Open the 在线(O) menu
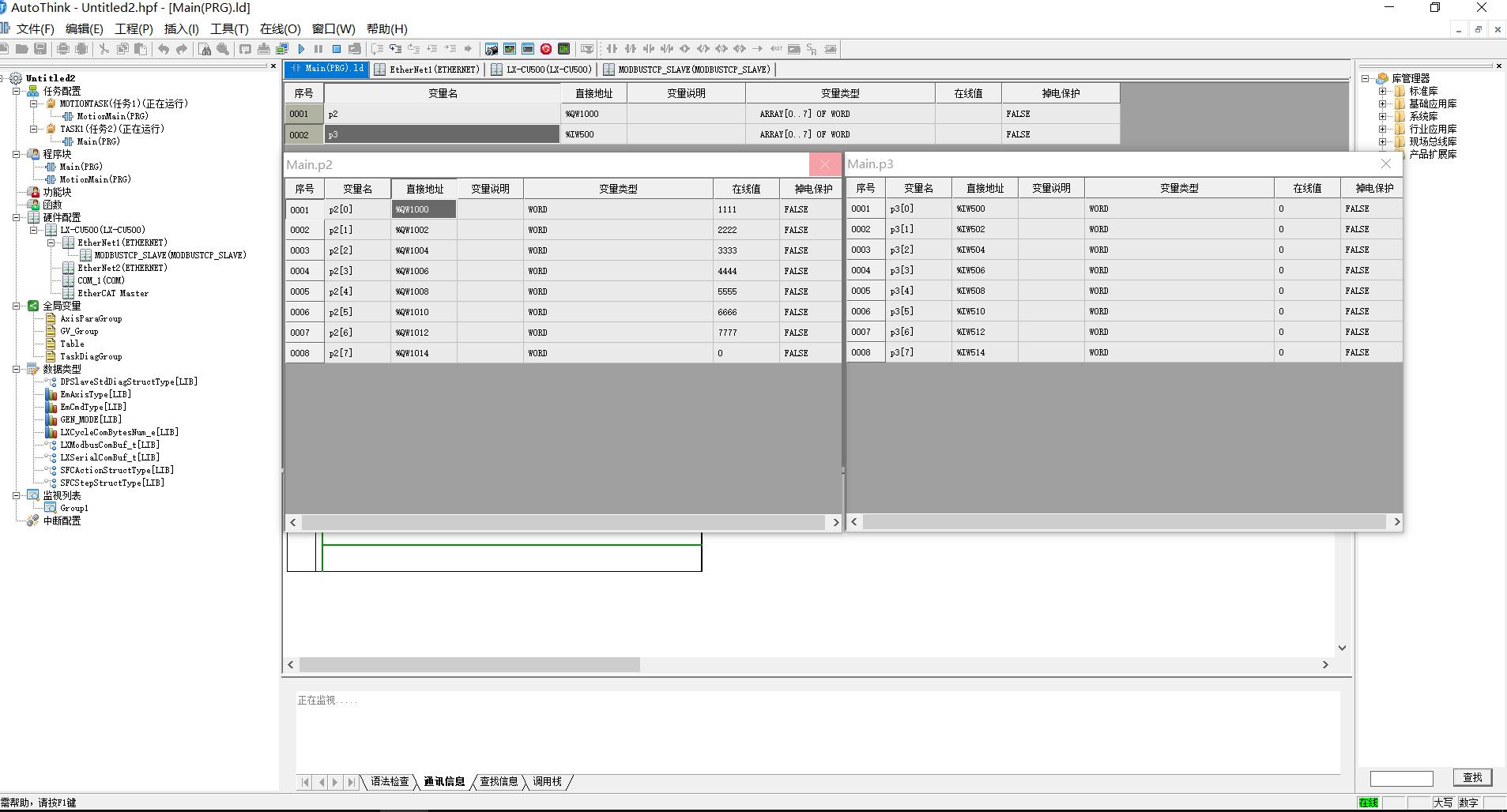1507x812 pixels. pyautogui.click(x=280, y=28)
